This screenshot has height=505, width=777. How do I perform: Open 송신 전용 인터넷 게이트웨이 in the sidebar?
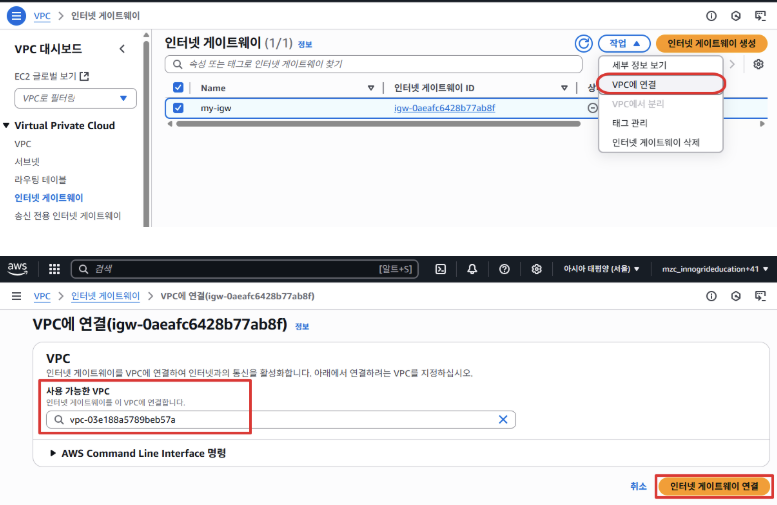[x=67, y=216]
